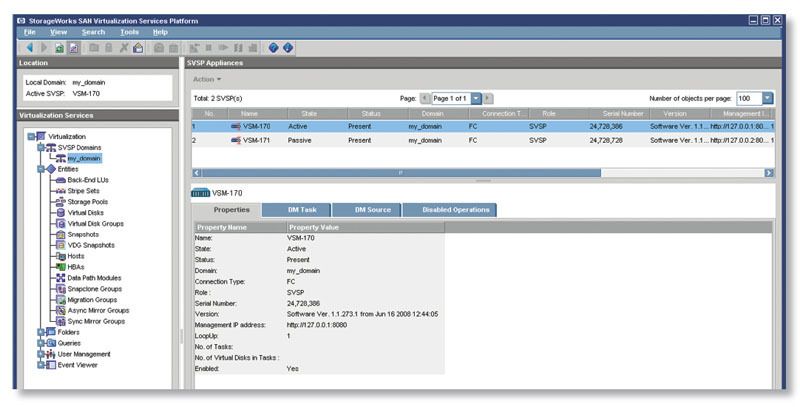This screenshot has height=407, width=800.
Task: Collapse the Entities tree node
Action: (x=40, y=169)
